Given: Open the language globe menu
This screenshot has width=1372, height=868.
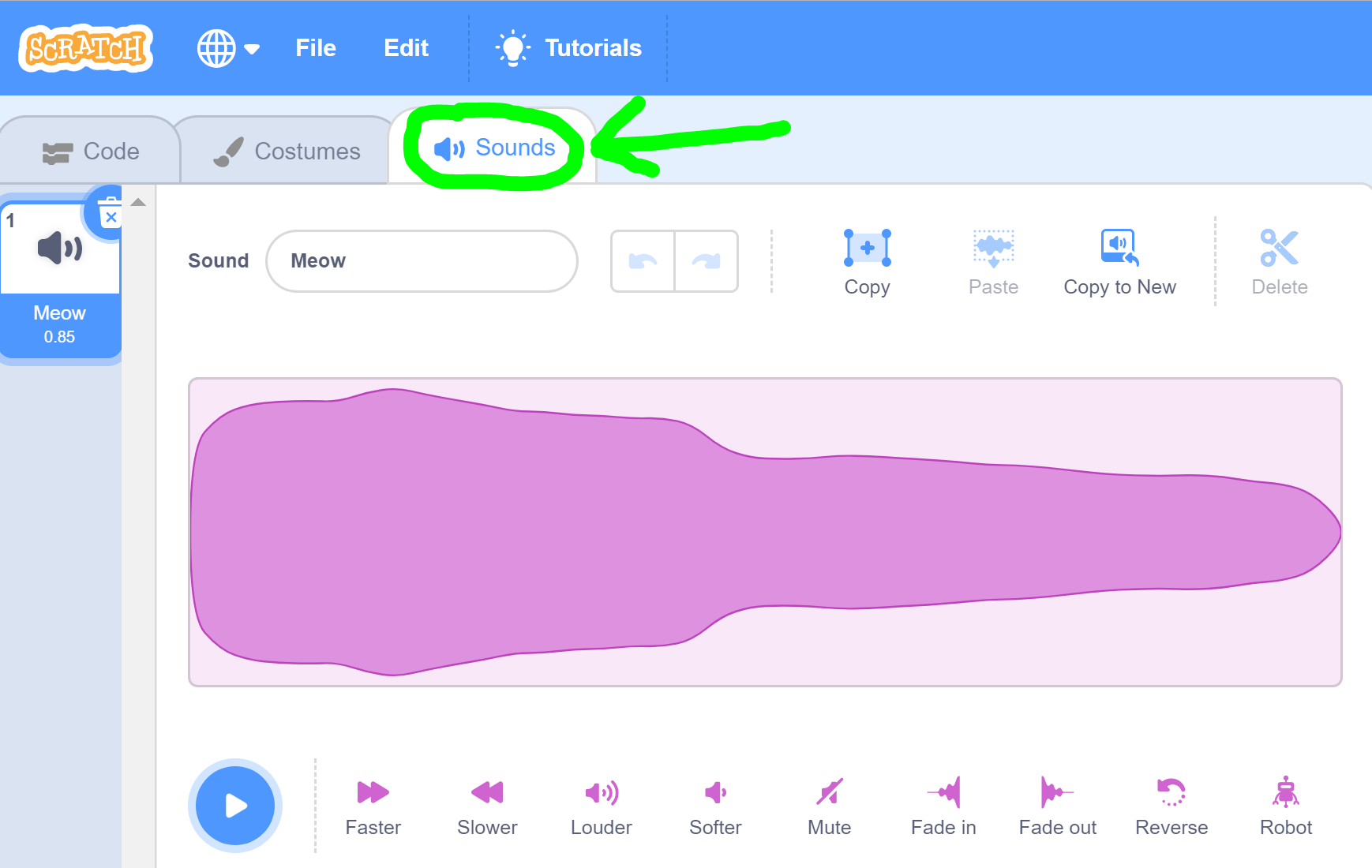Looking at the screenshot, I should [228, 48].
